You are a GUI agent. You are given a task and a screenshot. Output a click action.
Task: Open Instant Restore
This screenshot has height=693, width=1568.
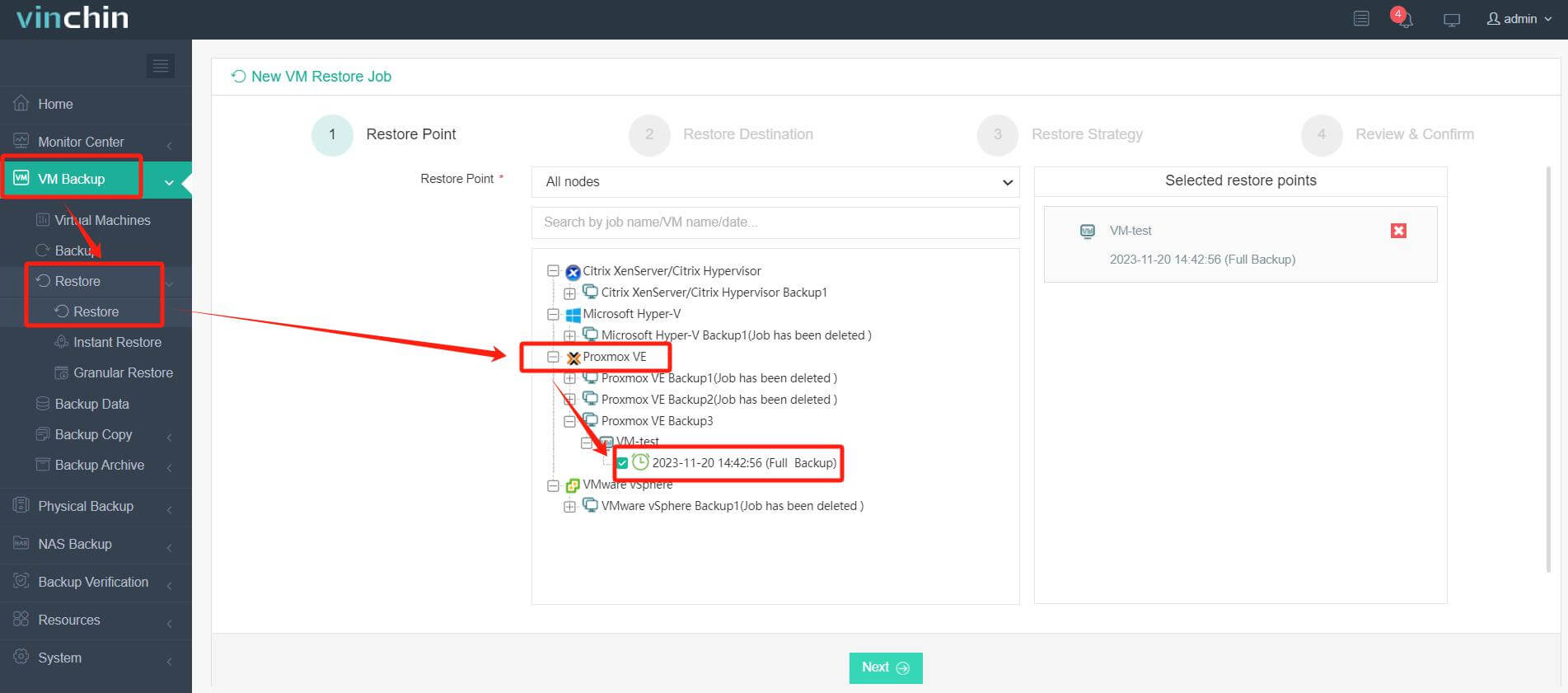(x=117, y=342)
